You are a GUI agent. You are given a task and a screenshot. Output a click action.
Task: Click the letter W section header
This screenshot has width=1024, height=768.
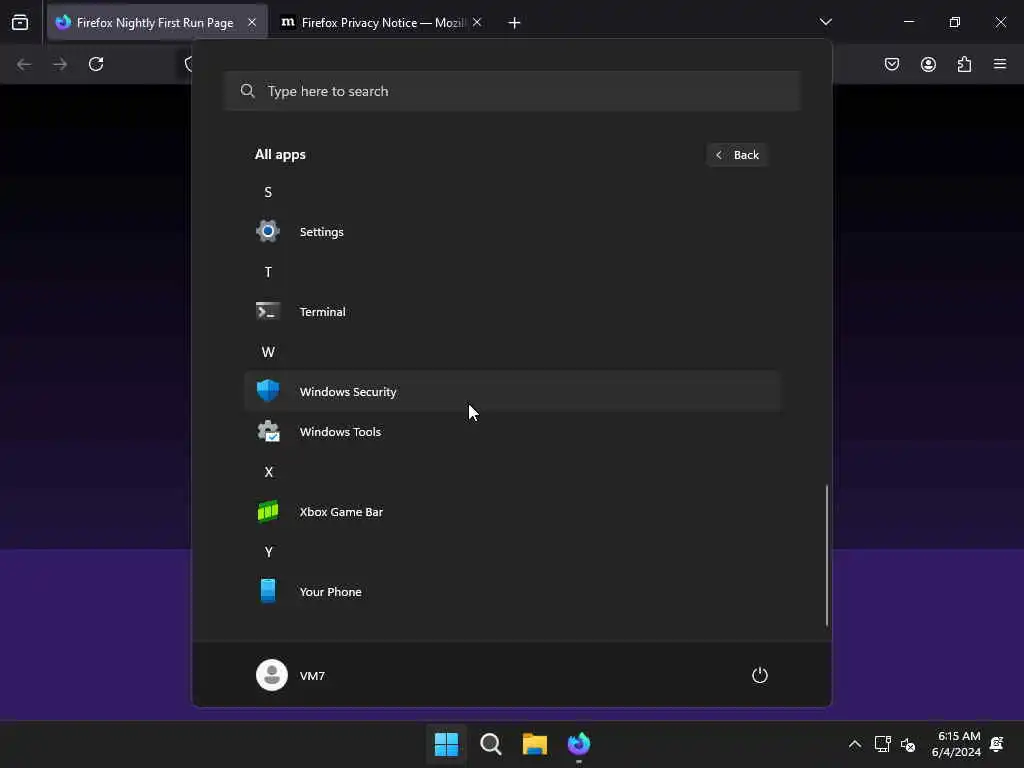tap(268, 352)
